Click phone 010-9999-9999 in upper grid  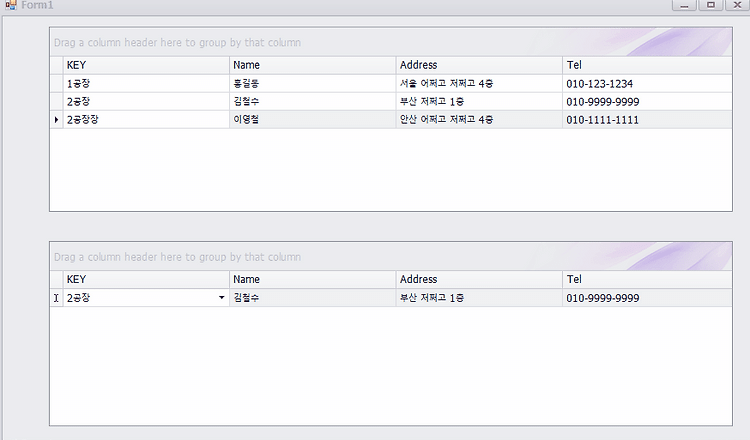[647, 102]
